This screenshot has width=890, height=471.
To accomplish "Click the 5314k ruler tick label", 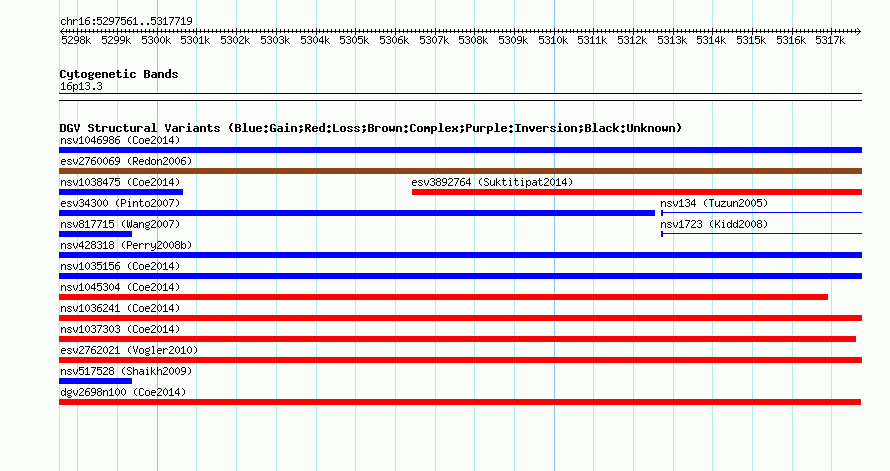I will pyautogui.click(x=711, y=40).
